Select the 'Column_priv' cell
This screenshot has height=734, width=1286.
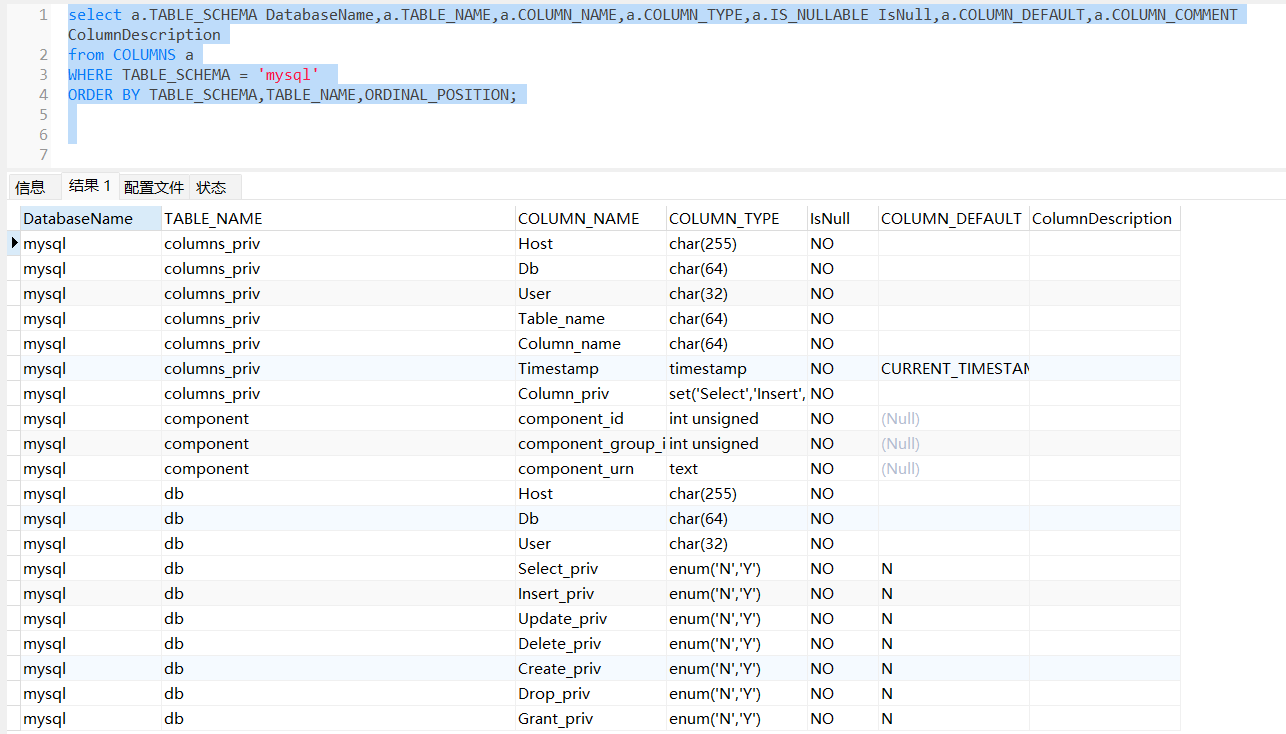pyautogui.click(x=591, y=393)
